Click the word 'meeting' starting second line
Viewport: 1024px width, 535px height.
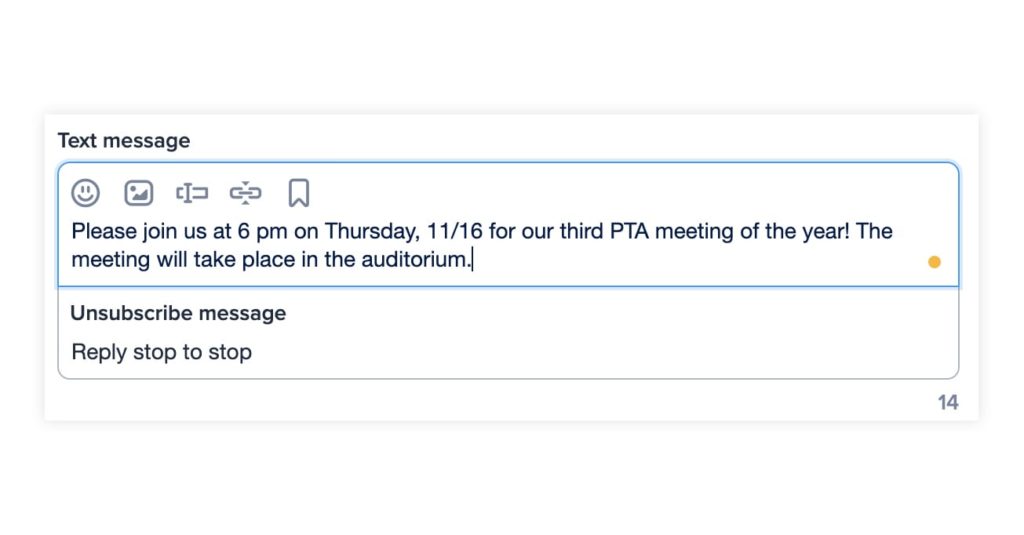pos(109,260)
